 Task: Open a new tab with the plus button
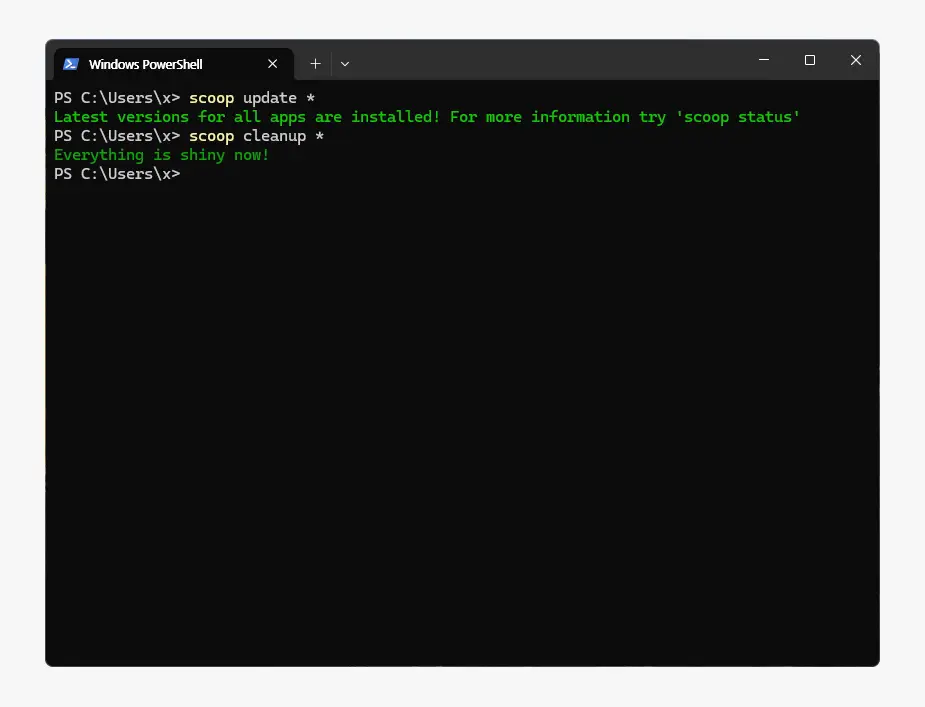[315, 64]
